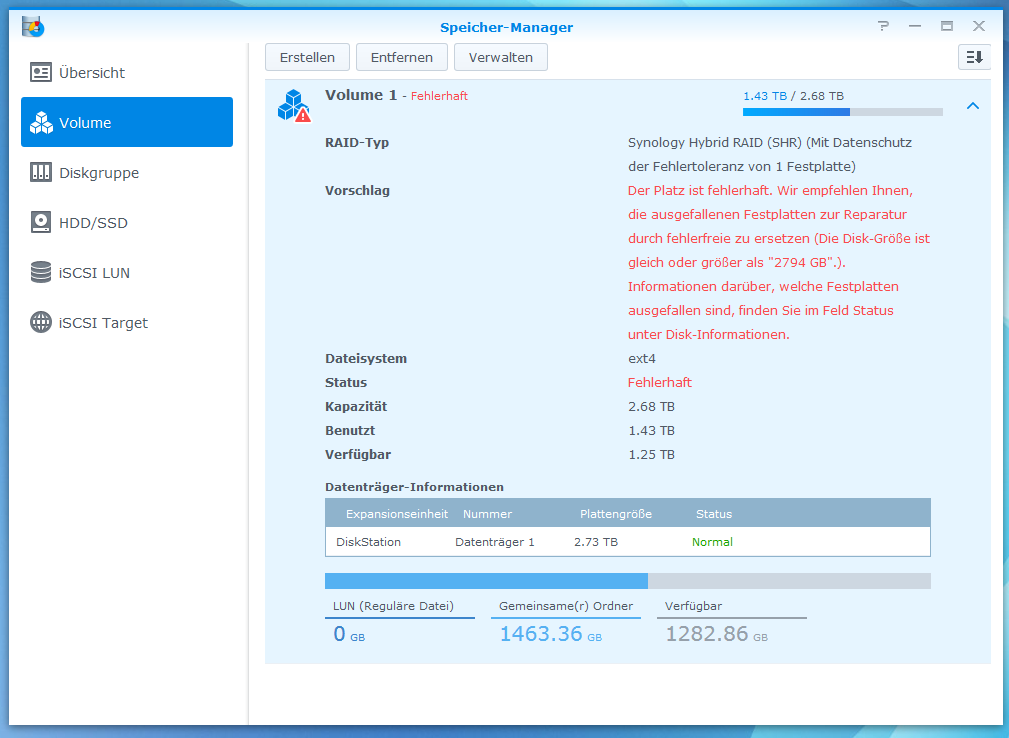Click the Speicher-Manager app icon in title bar
The width and height of the screenshot is (1009, 738).
point(32,26)
